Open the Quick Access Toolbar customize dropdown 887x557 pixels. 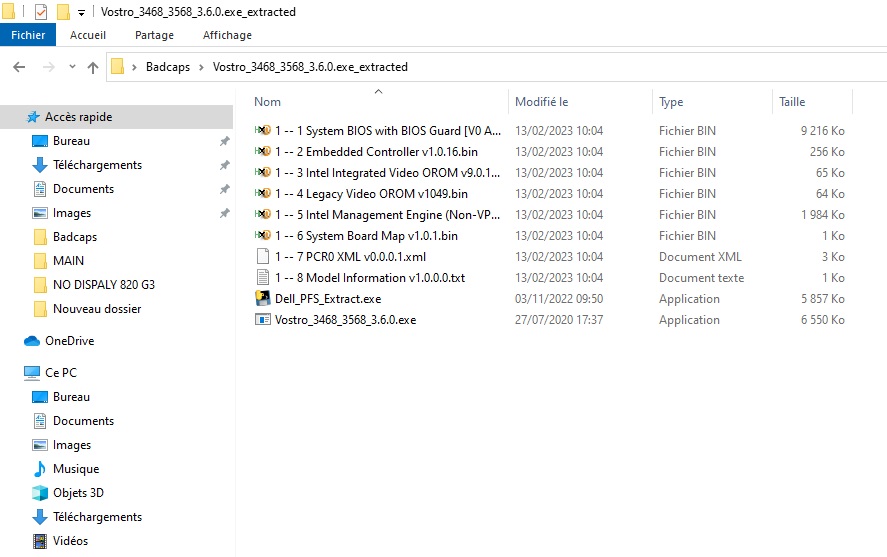tap(81, 12)
